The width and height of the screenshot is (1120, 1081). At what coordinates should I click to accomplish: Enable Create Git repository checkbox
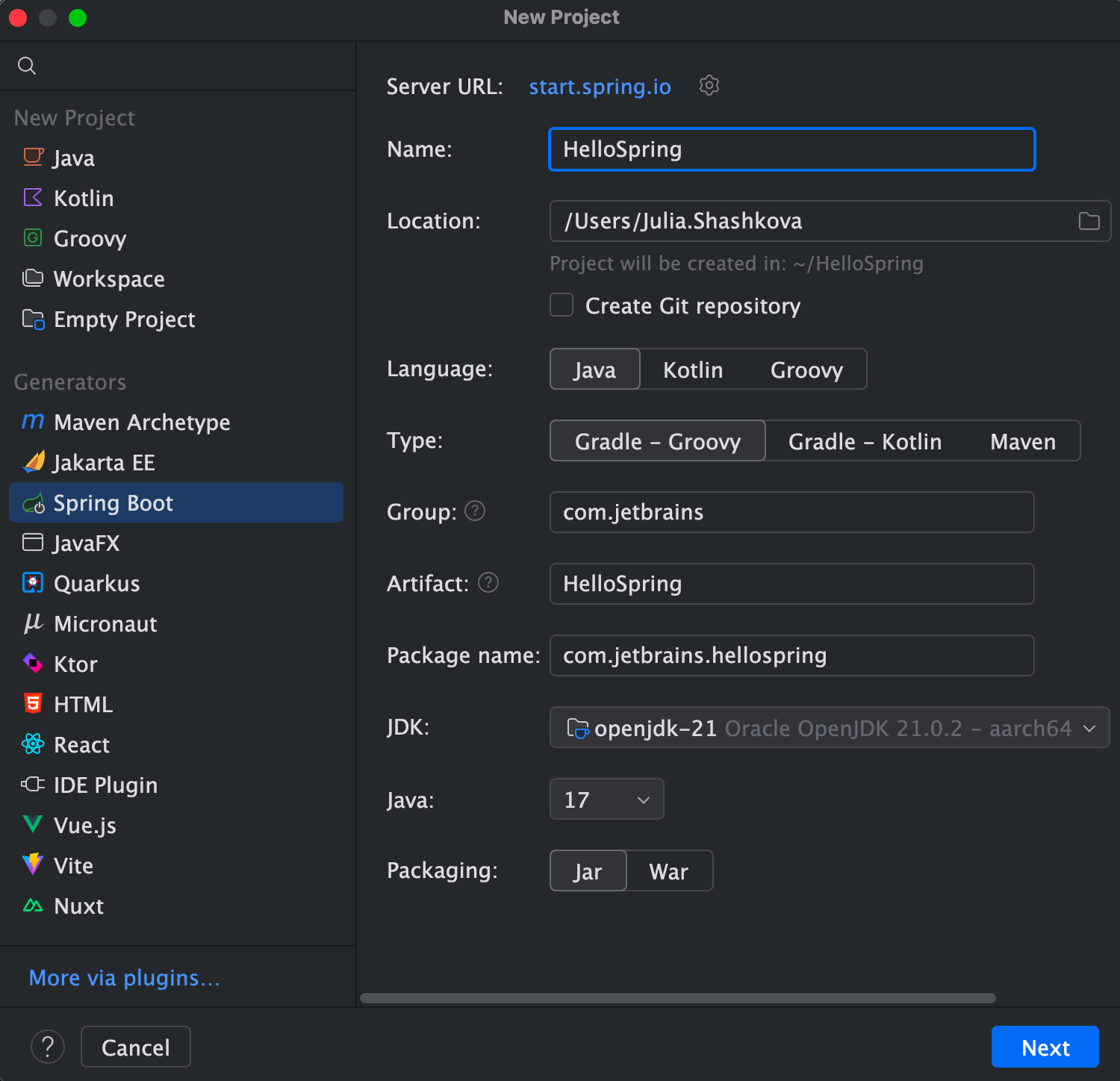[x=561, y=305]
